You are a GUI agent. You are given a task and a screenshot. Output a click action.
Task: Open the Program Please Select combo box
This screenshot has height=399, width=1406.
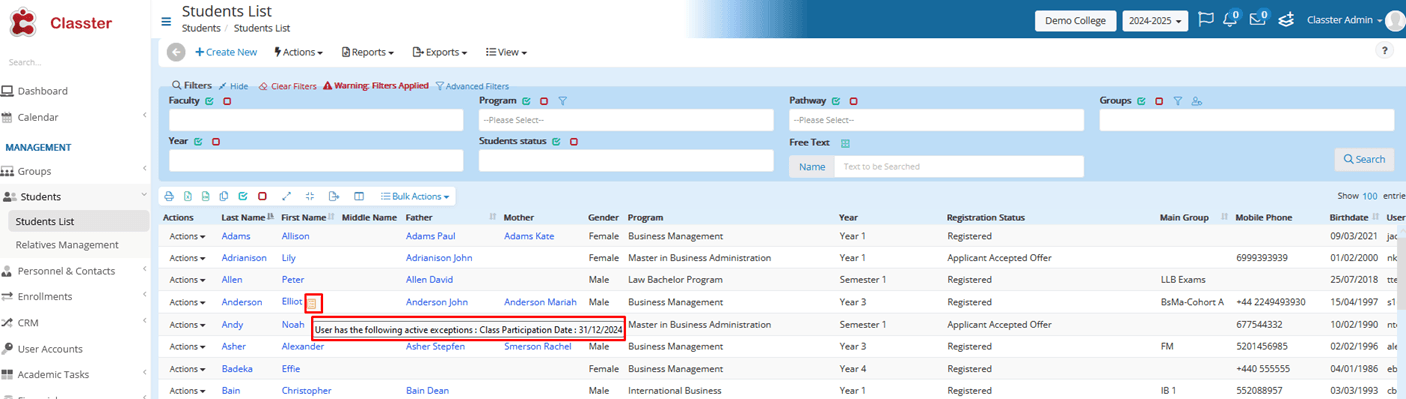626,120
